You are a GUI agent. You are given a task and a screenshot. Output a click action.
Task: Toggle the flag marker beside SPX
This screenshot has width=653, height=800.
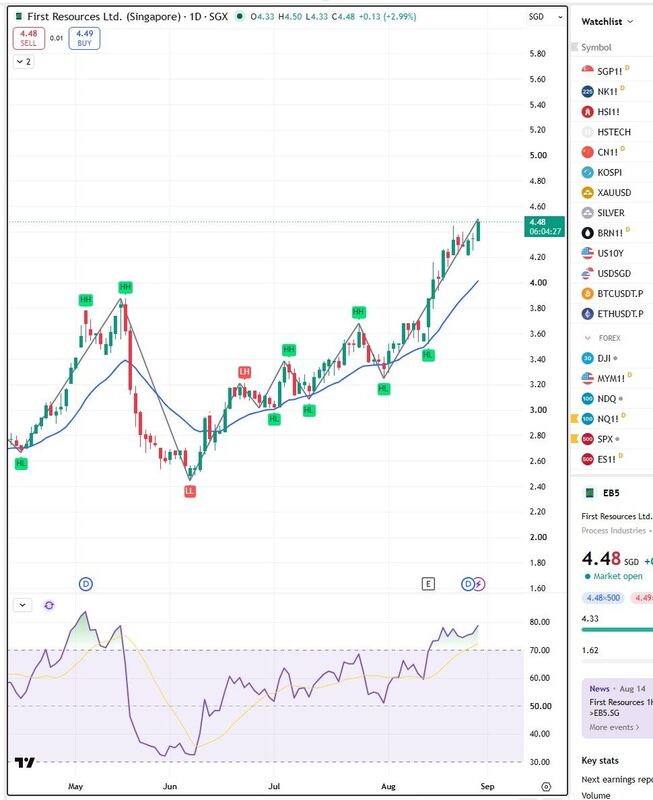click(x=574, y=439)
